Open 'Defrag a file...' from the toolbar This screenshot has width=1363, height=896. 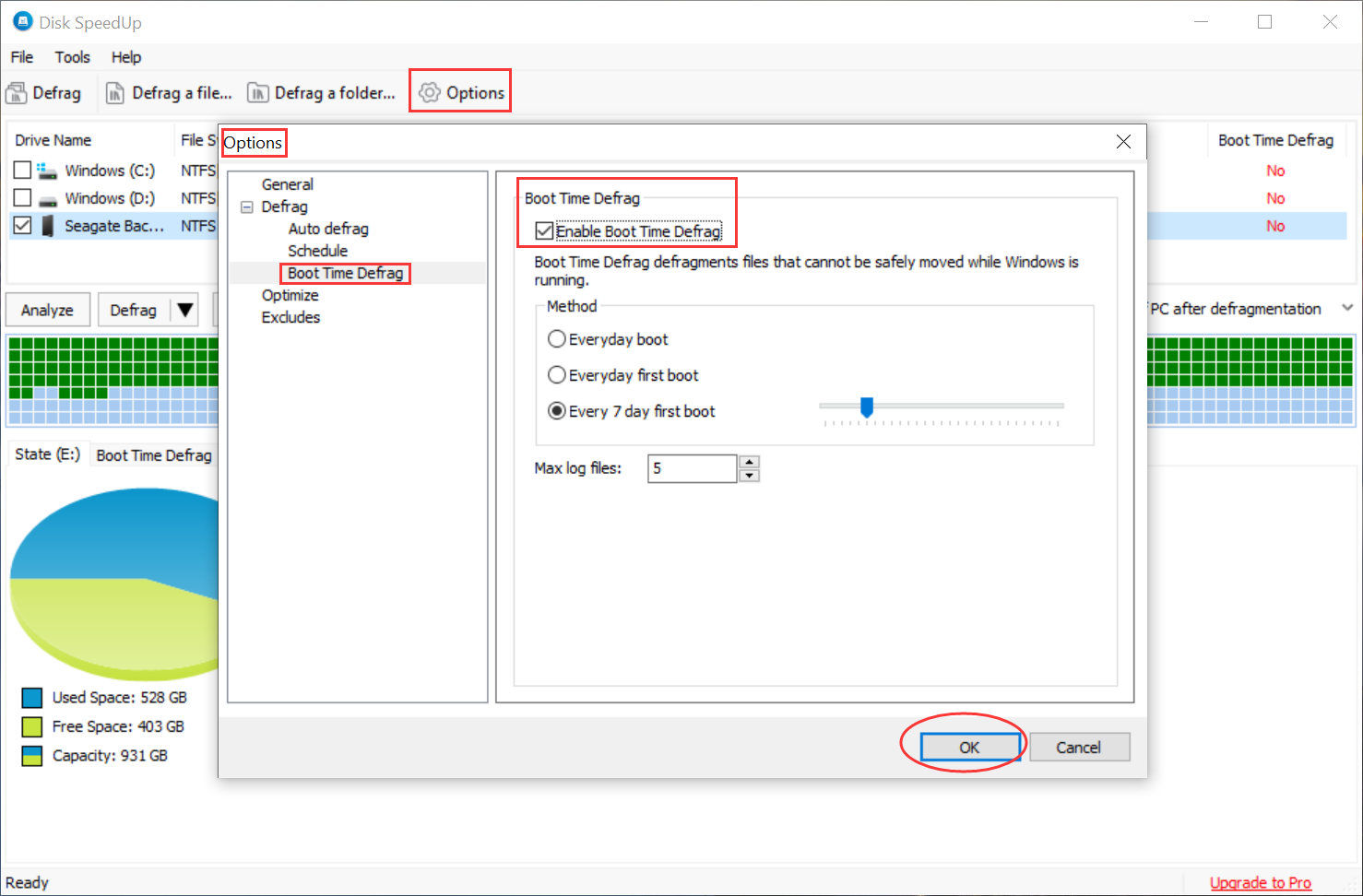point(116,92)
